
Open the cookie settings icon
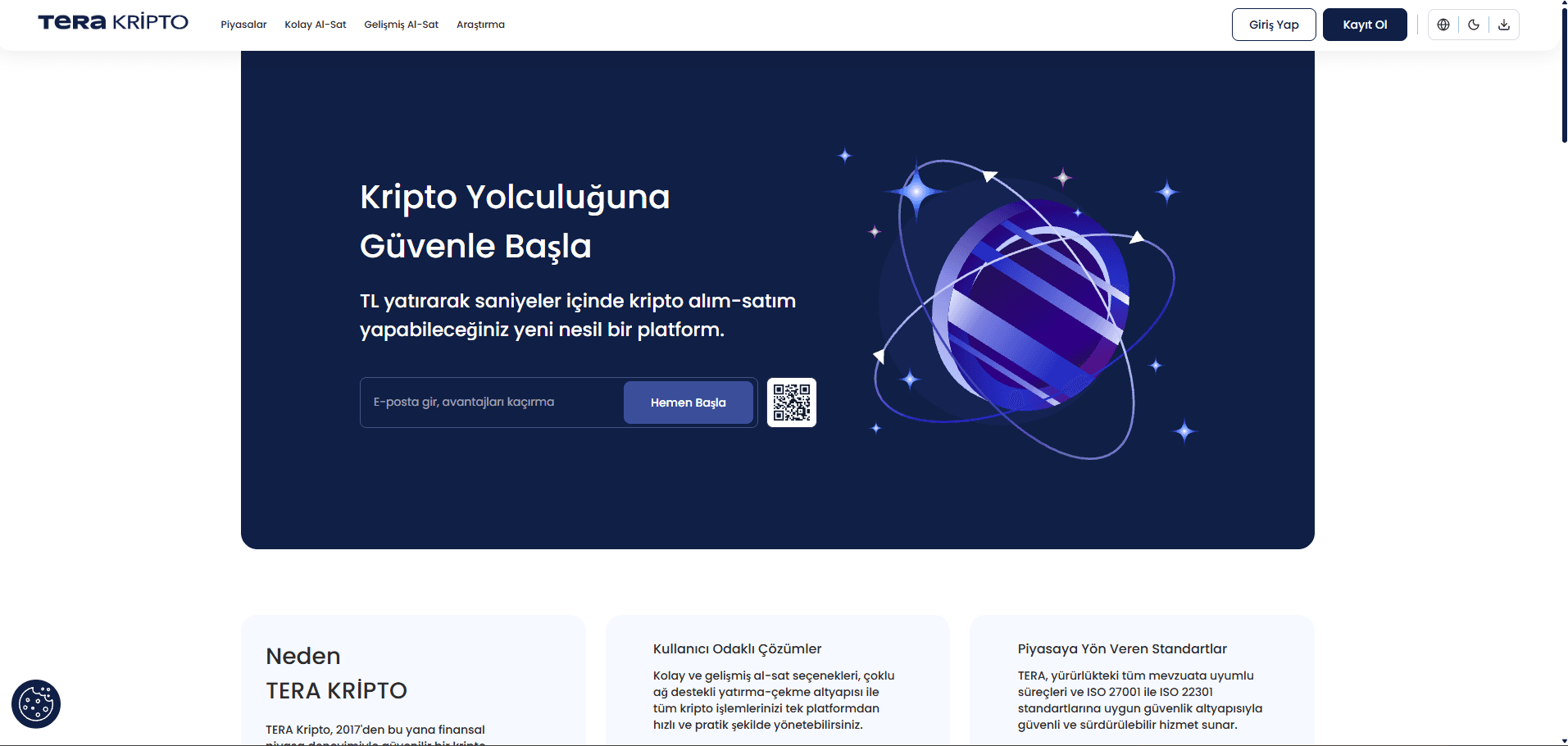click(36, 704)
